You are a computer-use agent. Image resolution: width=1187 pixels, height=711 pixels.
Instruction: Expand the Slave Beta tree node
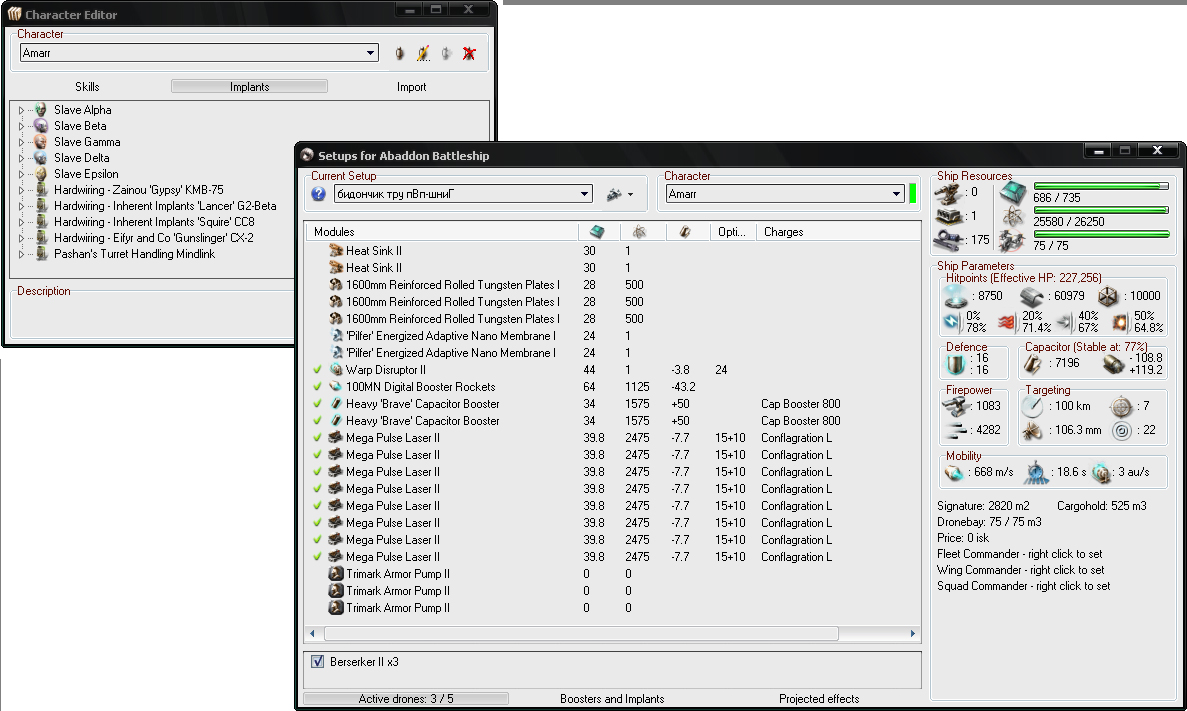click(x=21, y=126)
